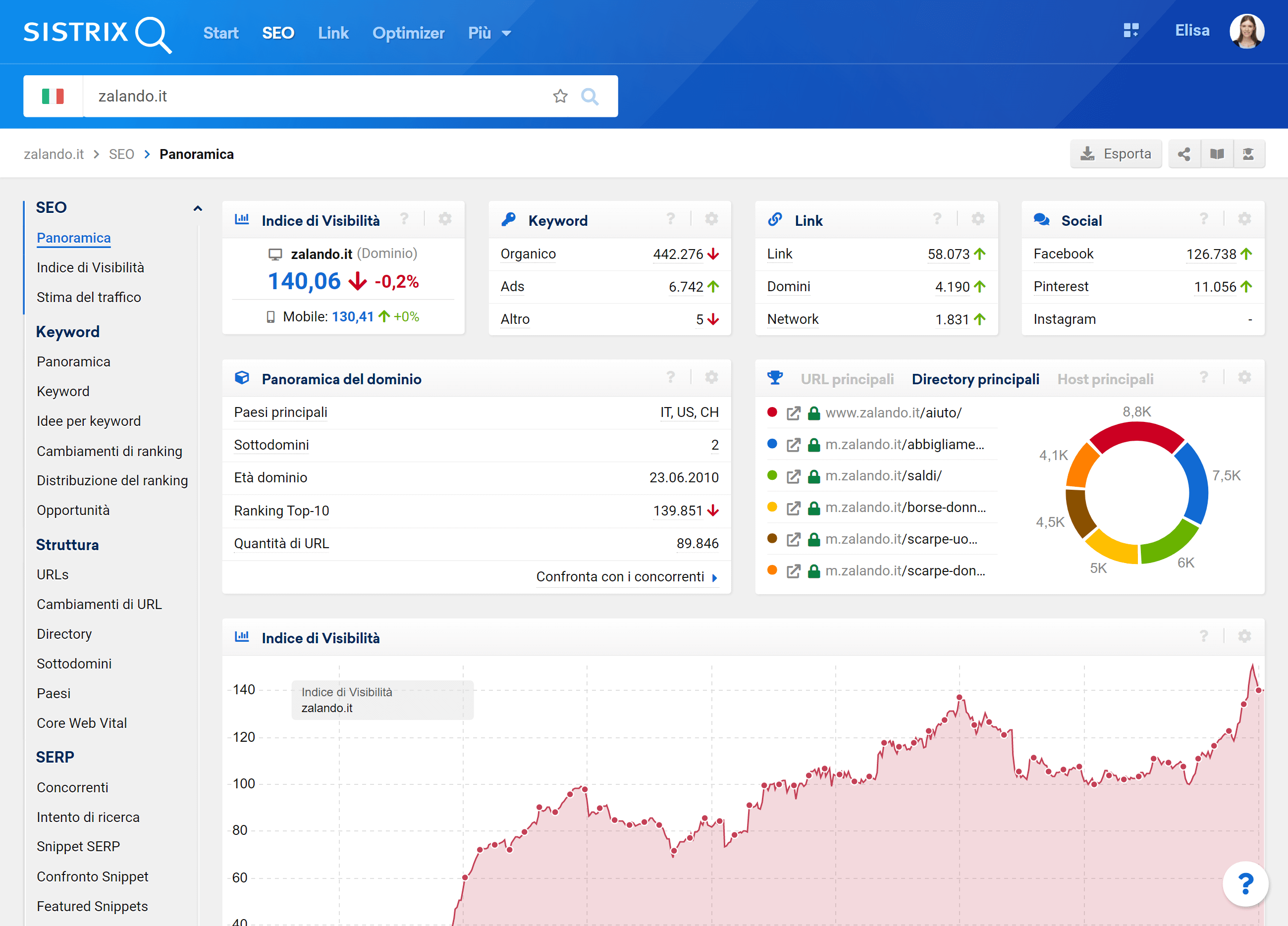Screen dimensions: 1288x926
Task: Switch to Host principali tab
Action: pos(1105,379)
